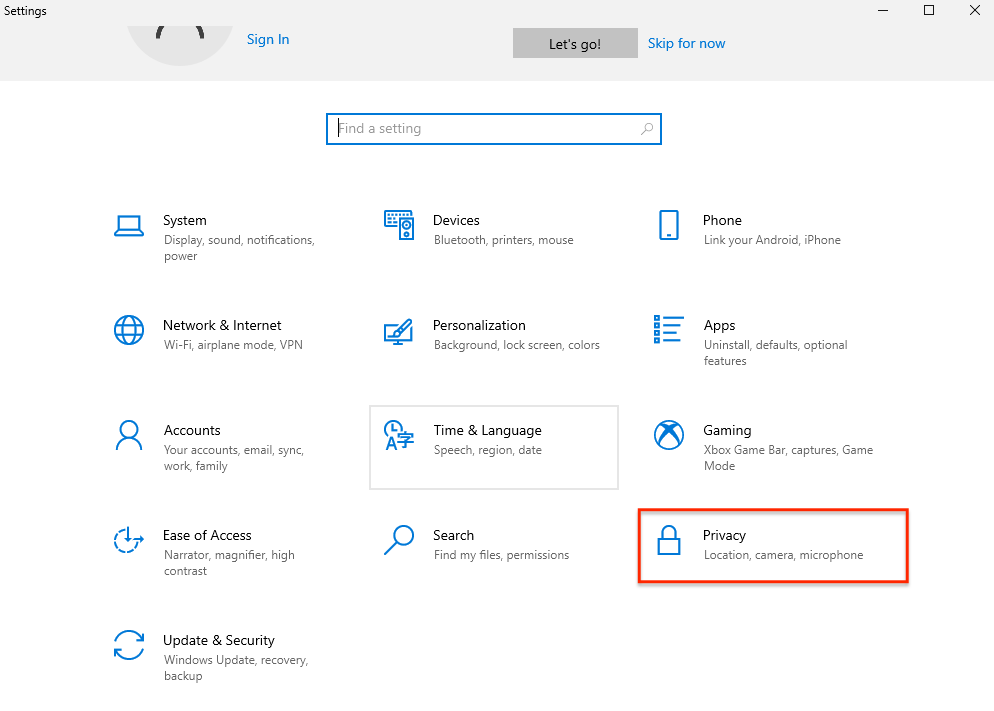Image resolution: width=994 pixels, height=711 pixels.
Task: Choose Skip for now link
Action: 687,43
